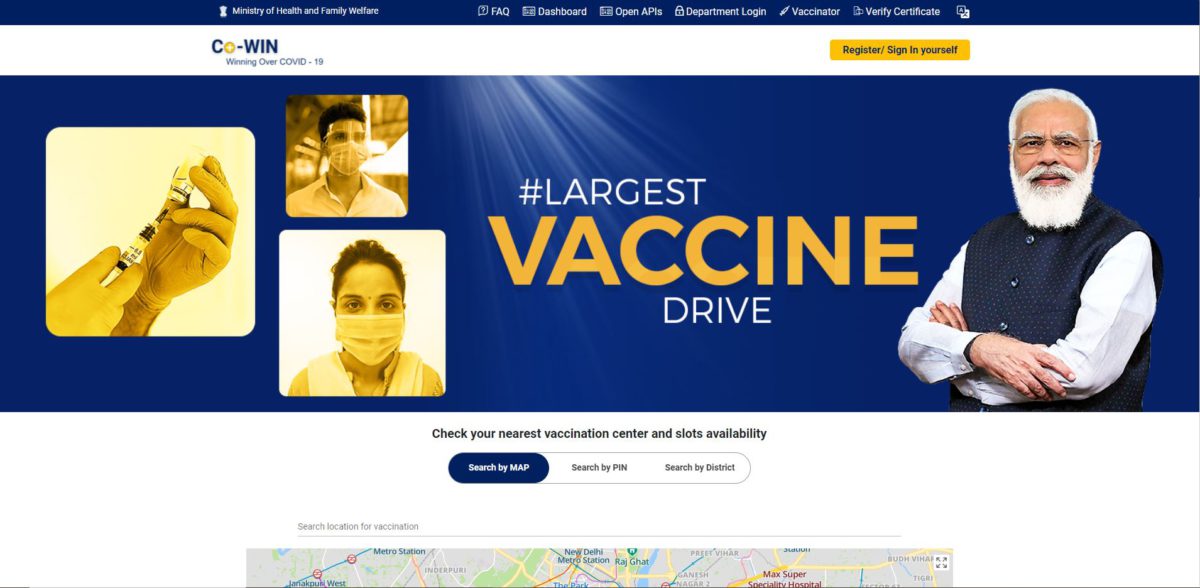Switch to the Search by PIN tab

pos(599,468)
